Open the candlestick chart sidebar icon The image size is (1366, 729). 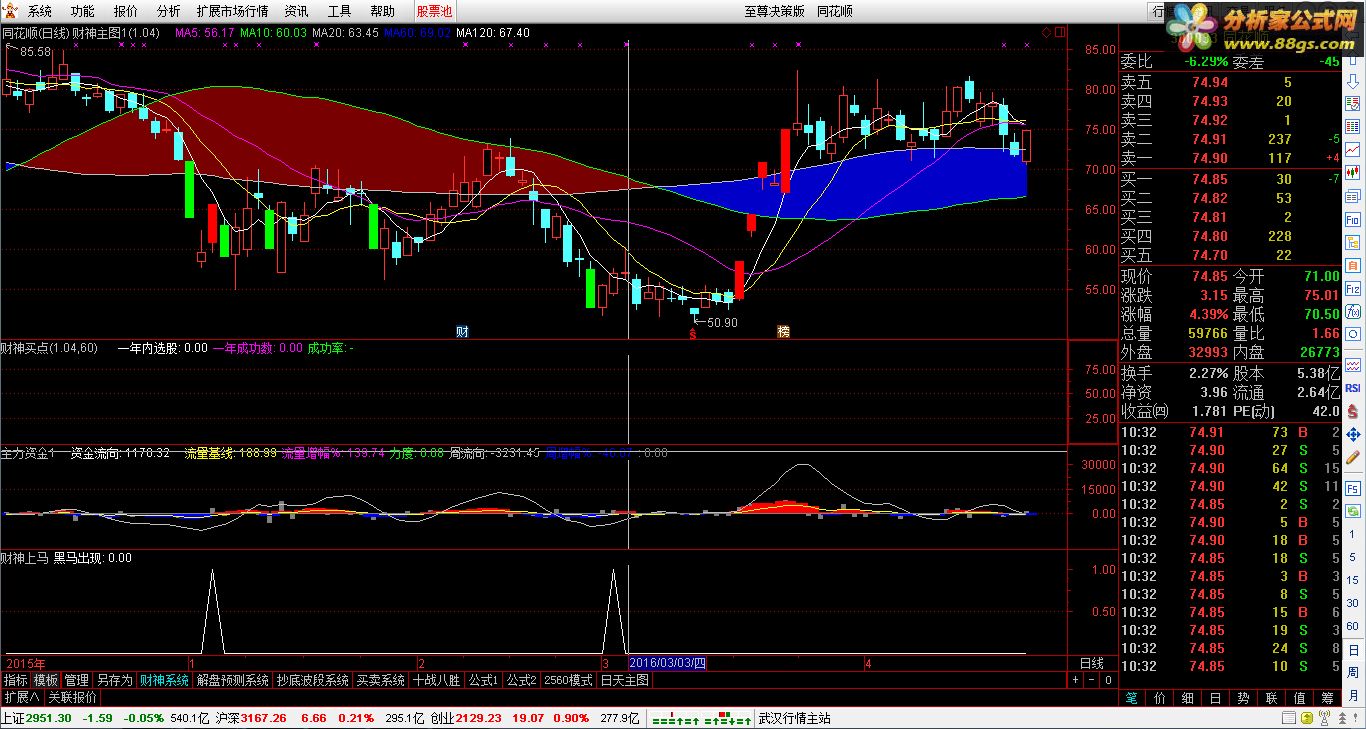coord(1352,171)
